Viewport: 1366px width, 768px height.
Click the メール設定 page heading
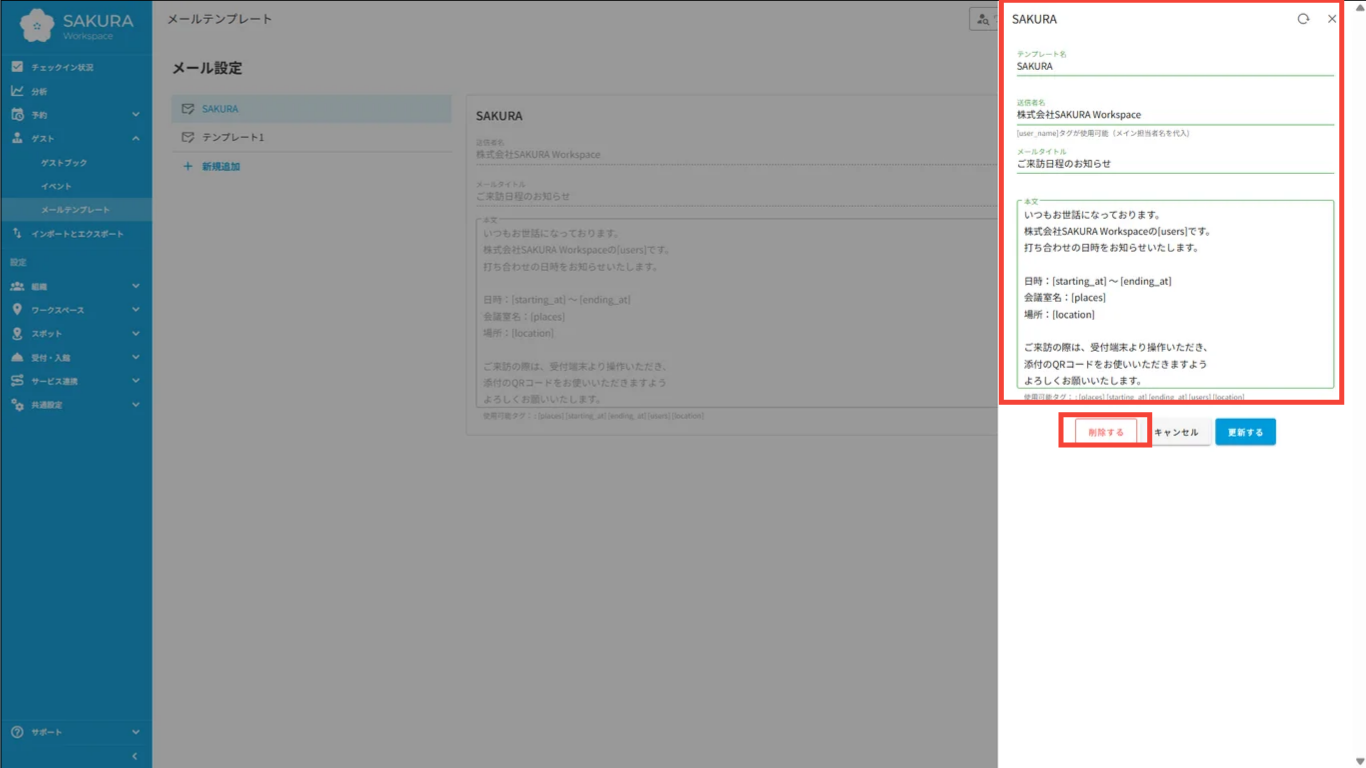[207, 68]
